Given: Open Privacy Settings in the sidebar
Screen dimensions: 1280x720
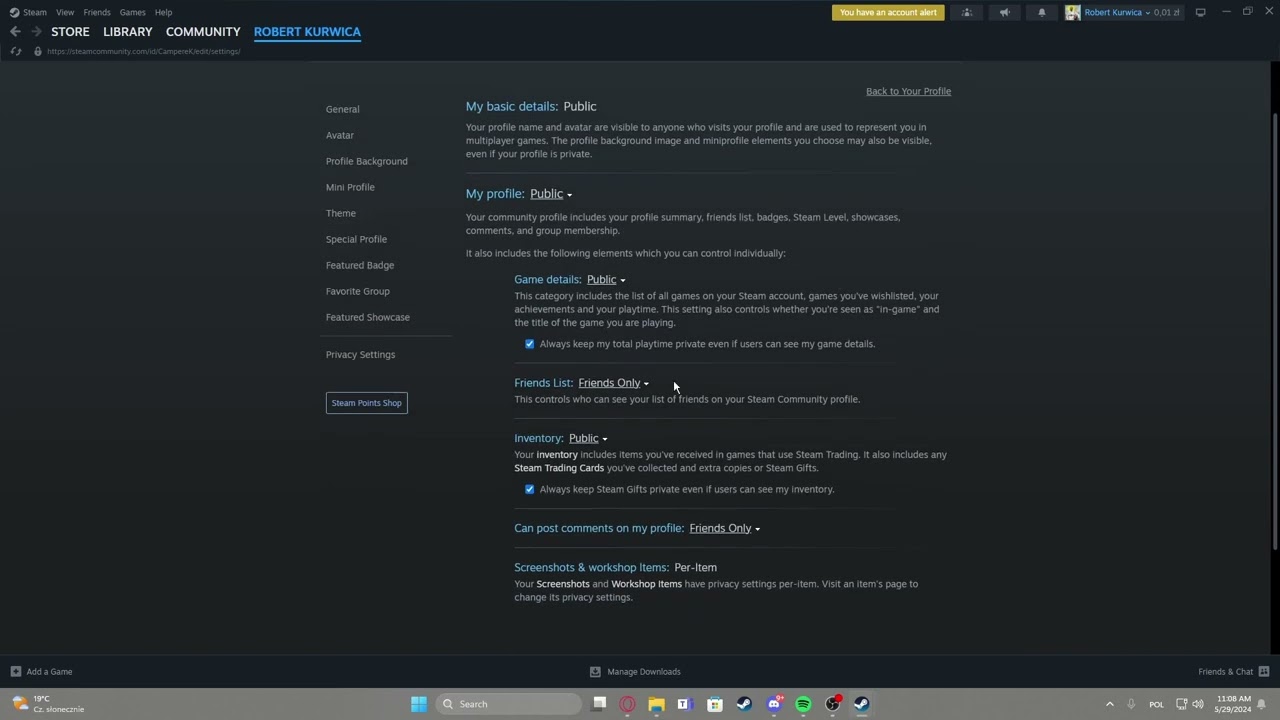Looking at the screenshot, I should (x=360, y=354).
